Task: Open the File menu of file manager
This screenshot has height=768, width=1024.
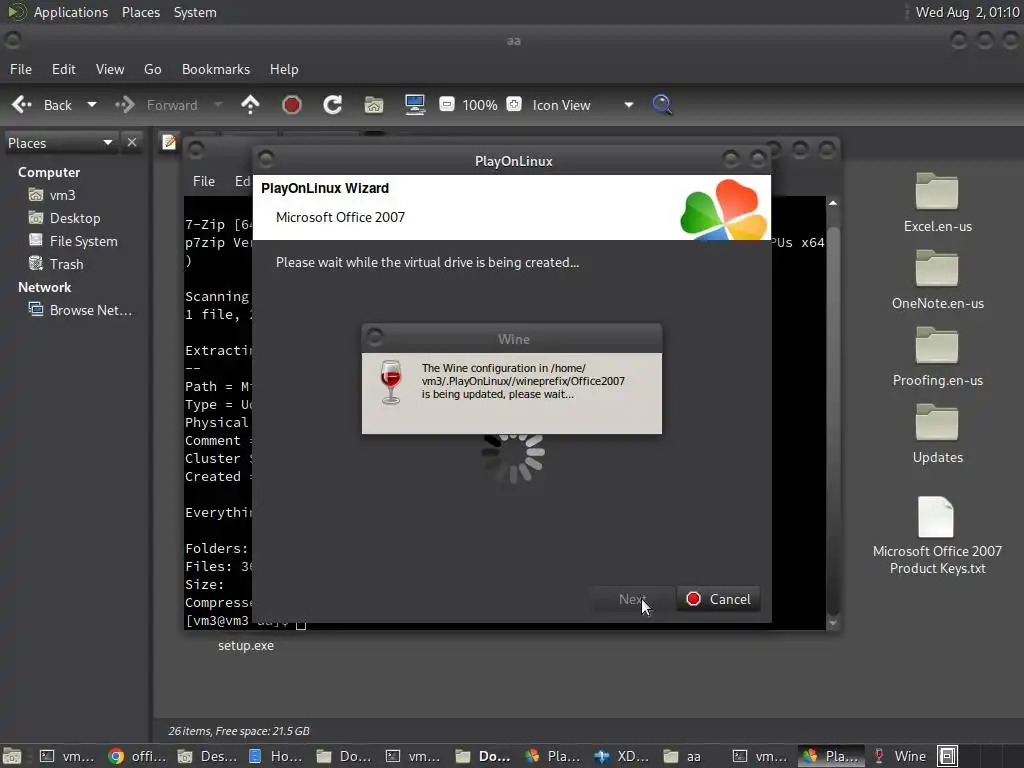Action: tap(21, 69)
